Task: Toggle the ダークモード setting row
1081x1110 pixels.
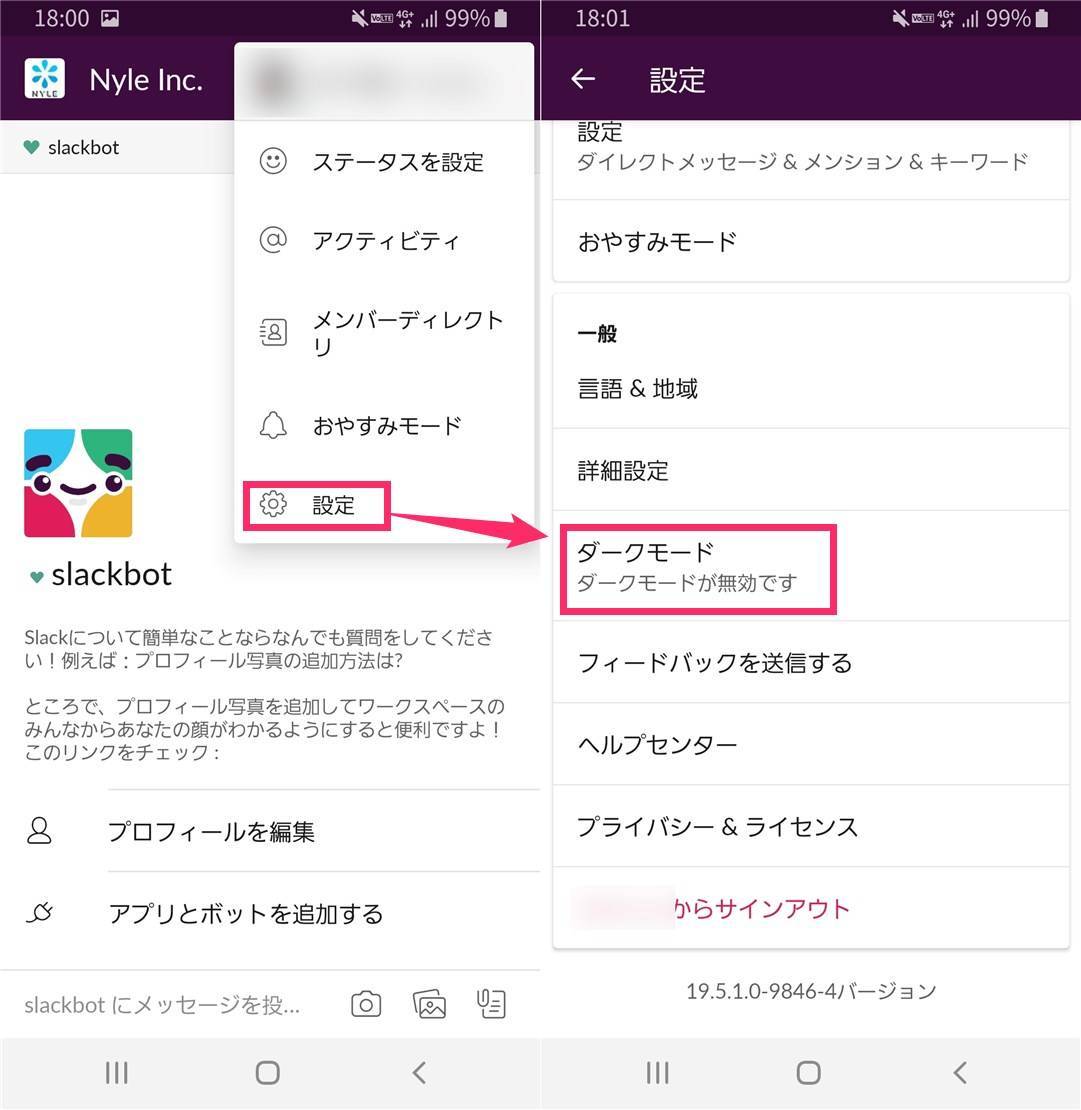Action: click(x=811, y=566)
